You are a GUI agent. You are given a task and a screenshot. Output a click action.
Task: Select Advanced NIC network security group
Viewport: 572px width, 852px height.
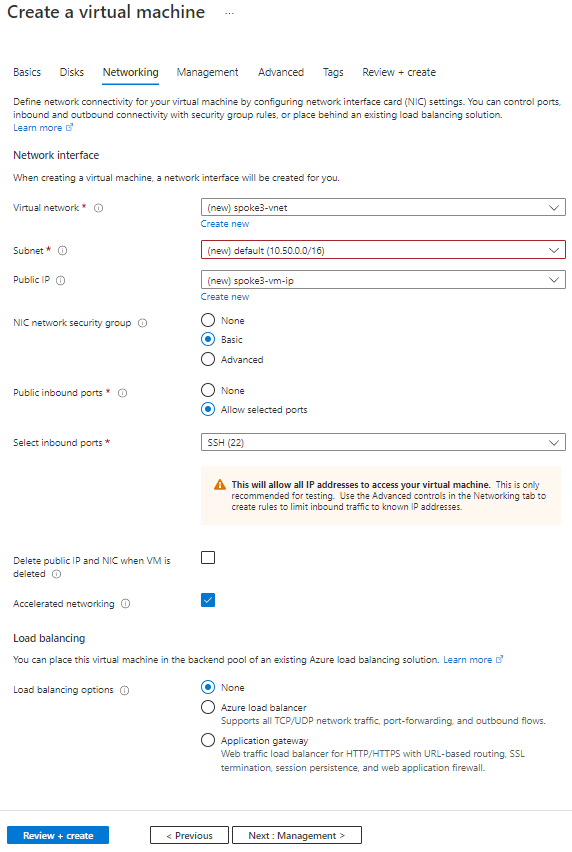click(208, 359)
